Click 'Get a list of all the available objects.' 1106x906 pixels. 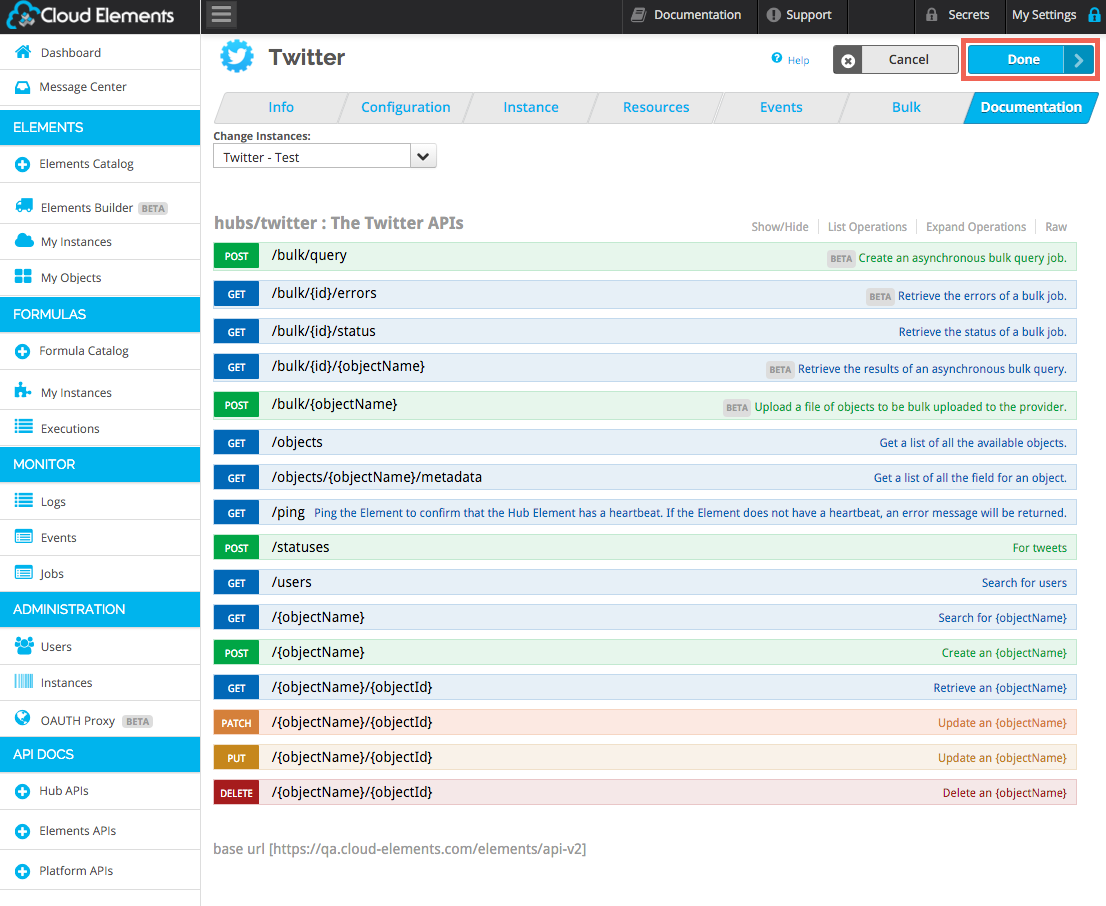coord(973,443)
